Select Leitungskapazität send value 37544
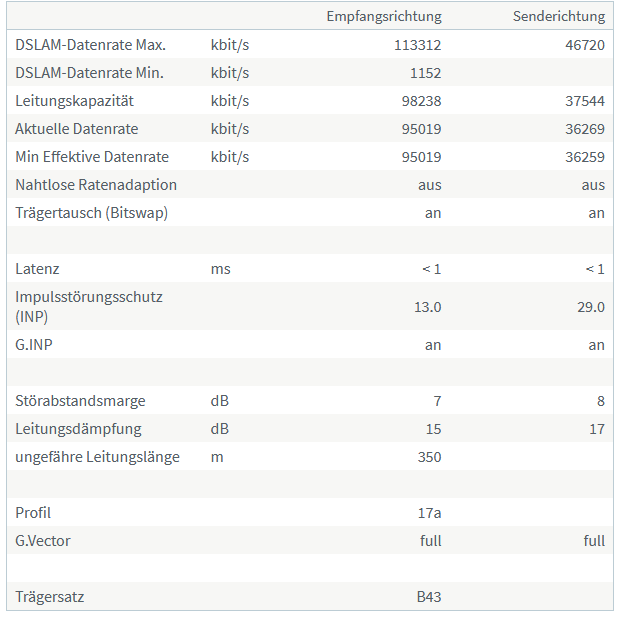This screenshot has width=622, height=622. pyautogui.click(x=585, y=101)
